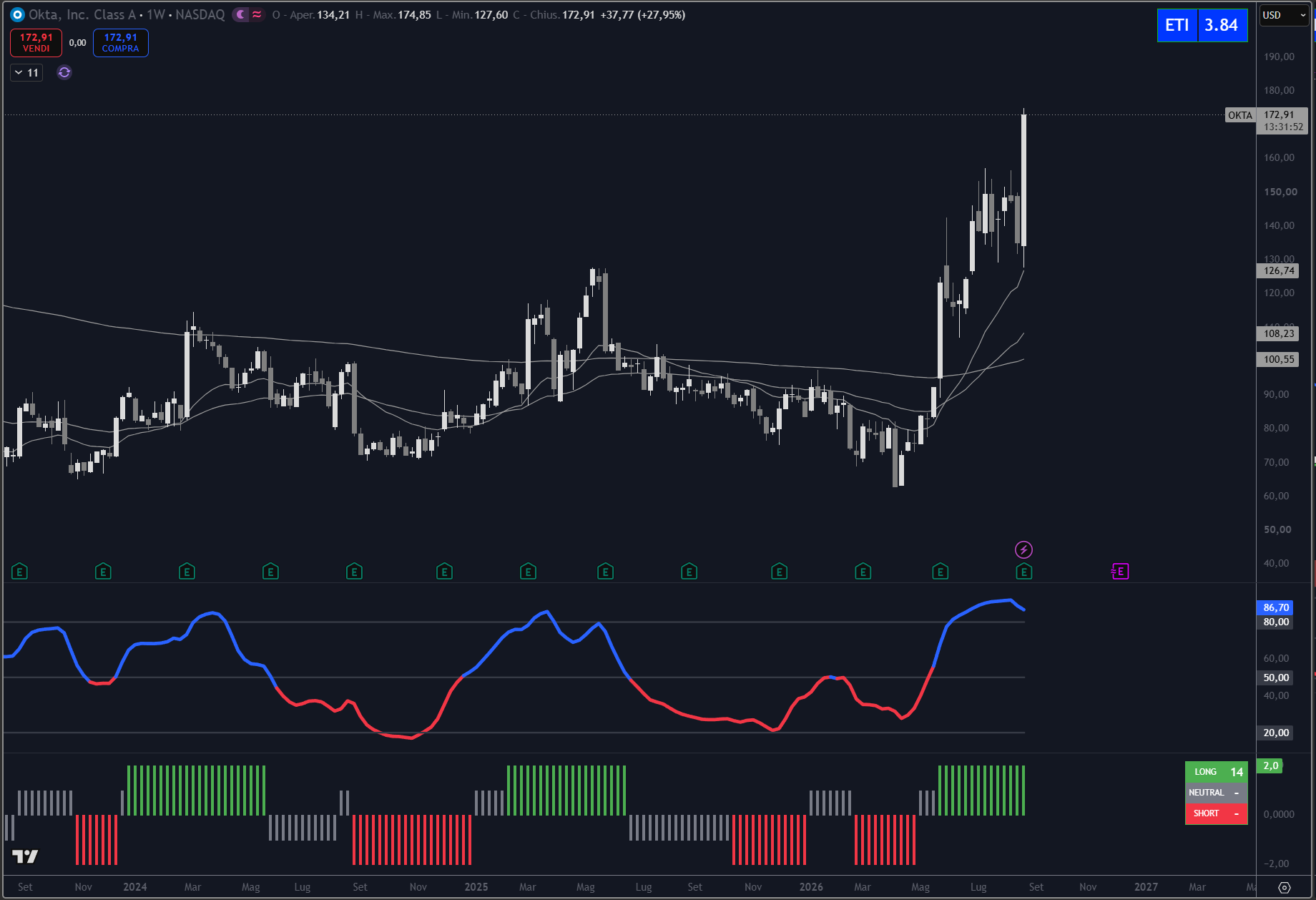Click the 172,91 VENDI sell button
This screenshot has height=900, width=1316.
36,43
